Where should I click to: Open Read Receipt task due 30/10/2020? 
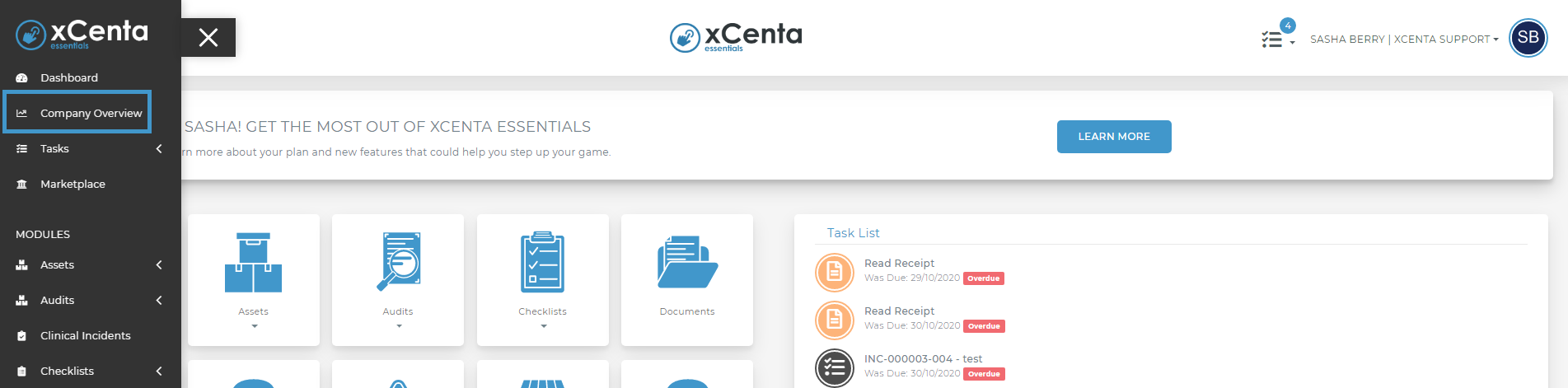[899, 311]
